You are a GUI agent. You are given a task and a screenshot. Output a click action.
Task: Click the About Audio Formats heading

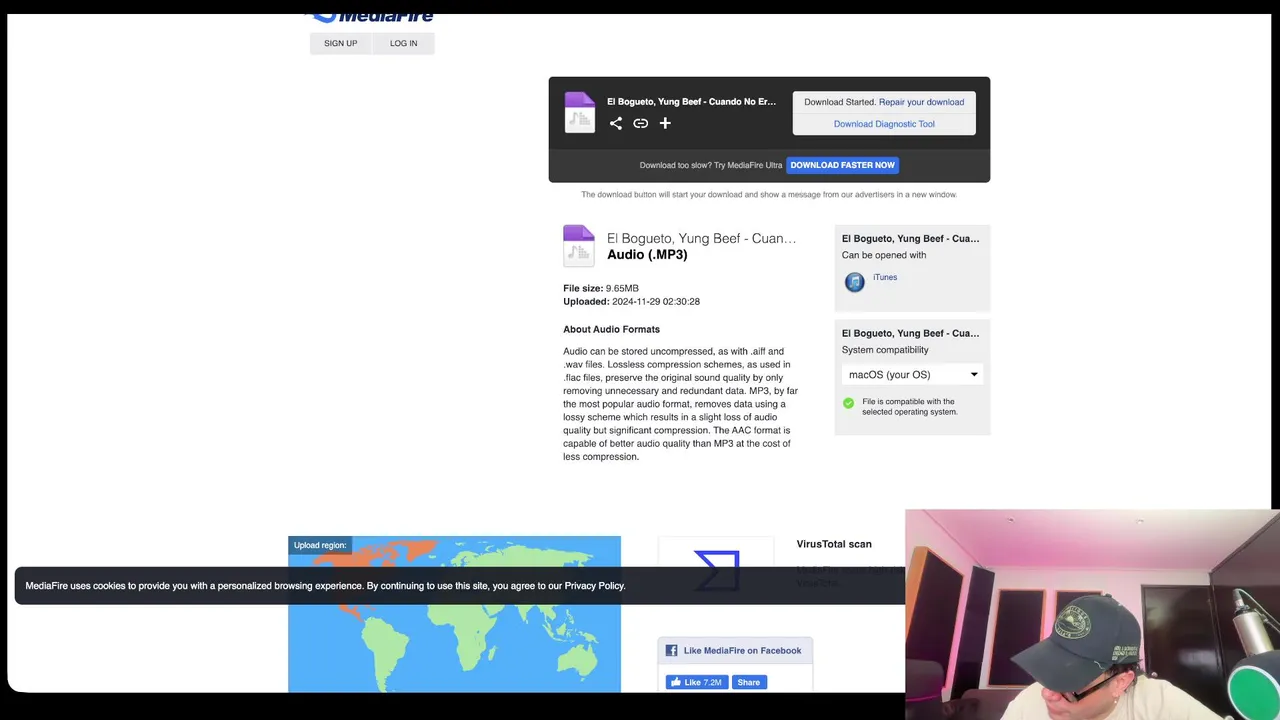click(611, 329)
